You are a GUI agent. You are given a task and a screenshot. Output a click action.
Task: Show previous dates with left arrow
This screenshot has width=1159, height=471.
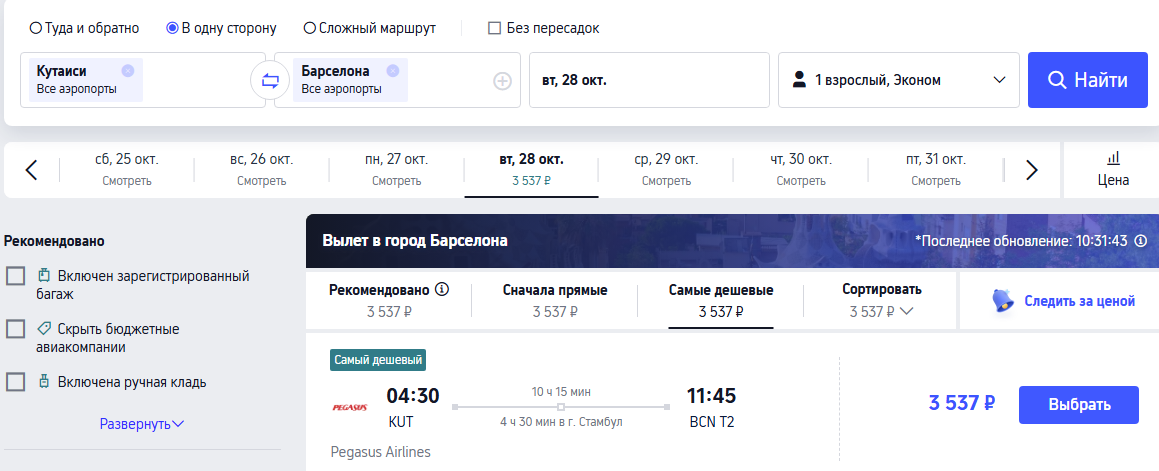[31, 170]
